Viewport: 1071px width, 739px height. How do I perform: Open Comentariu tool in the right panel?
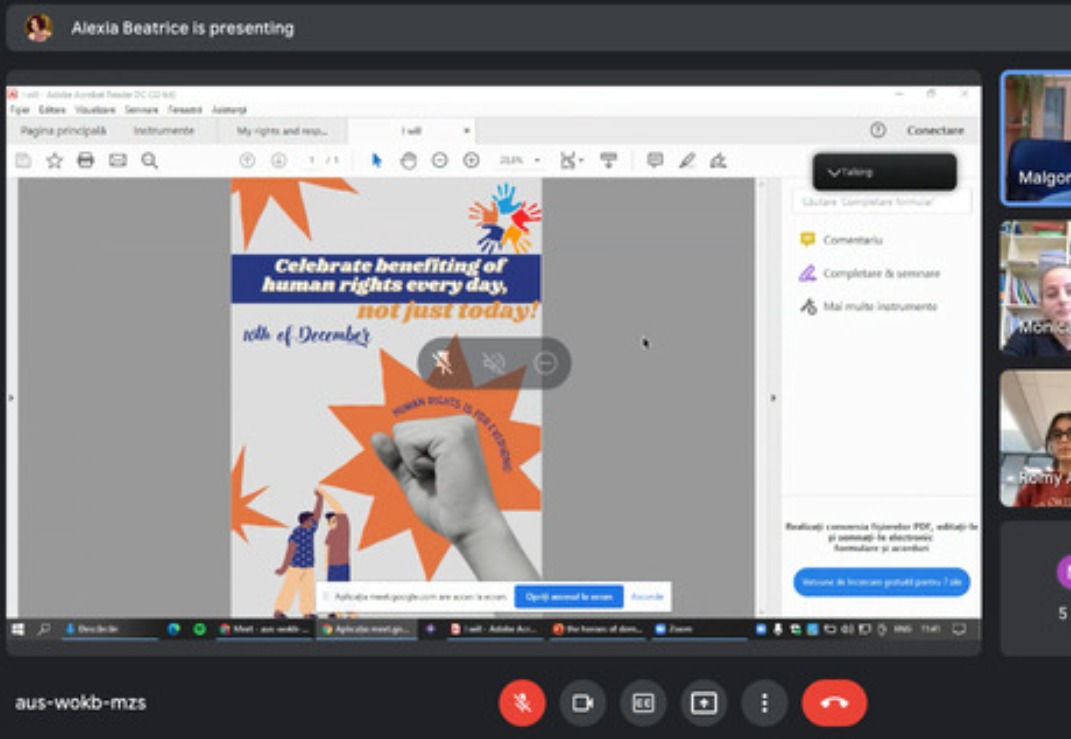852,240
